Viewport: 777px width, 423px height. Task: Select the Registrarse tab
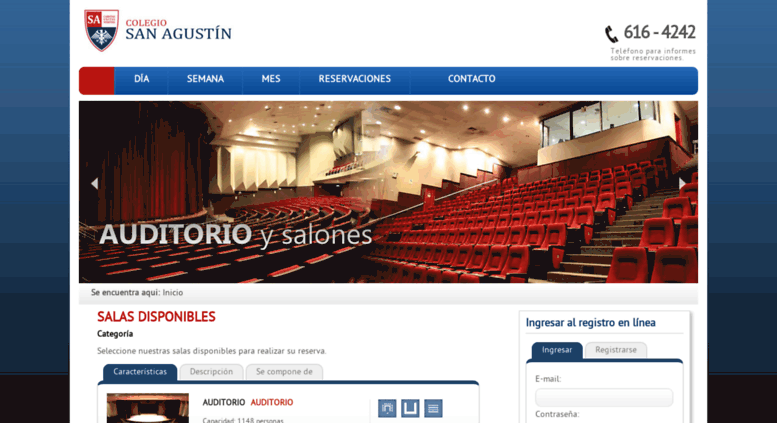[616, 350]
